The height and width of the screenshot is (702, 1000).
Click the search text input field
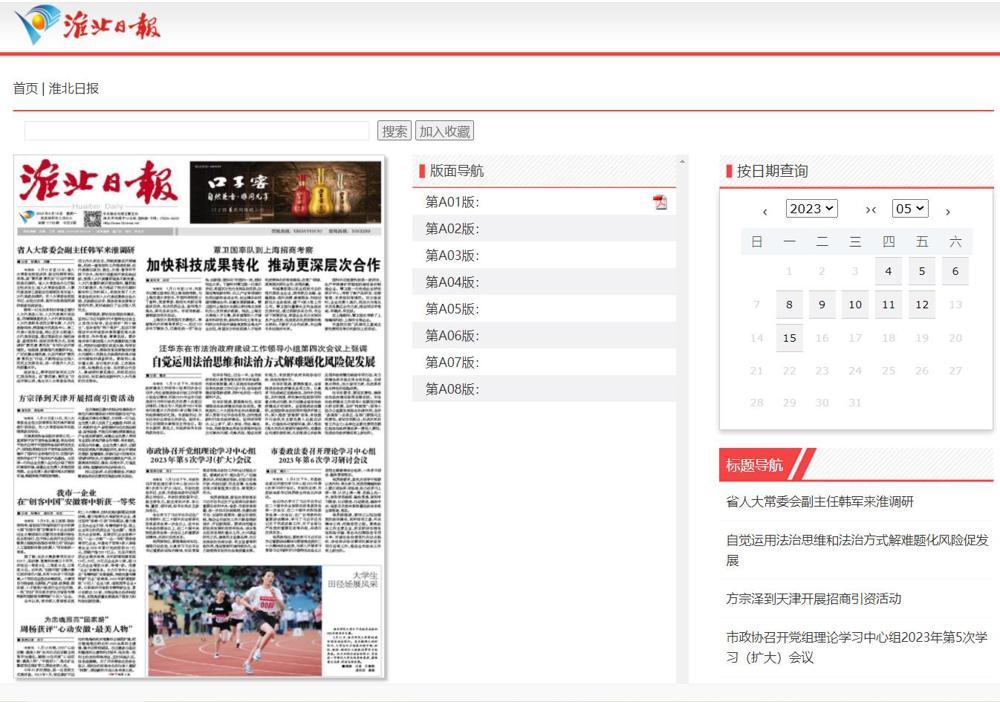pyautogui.click(x=197, y=131)
